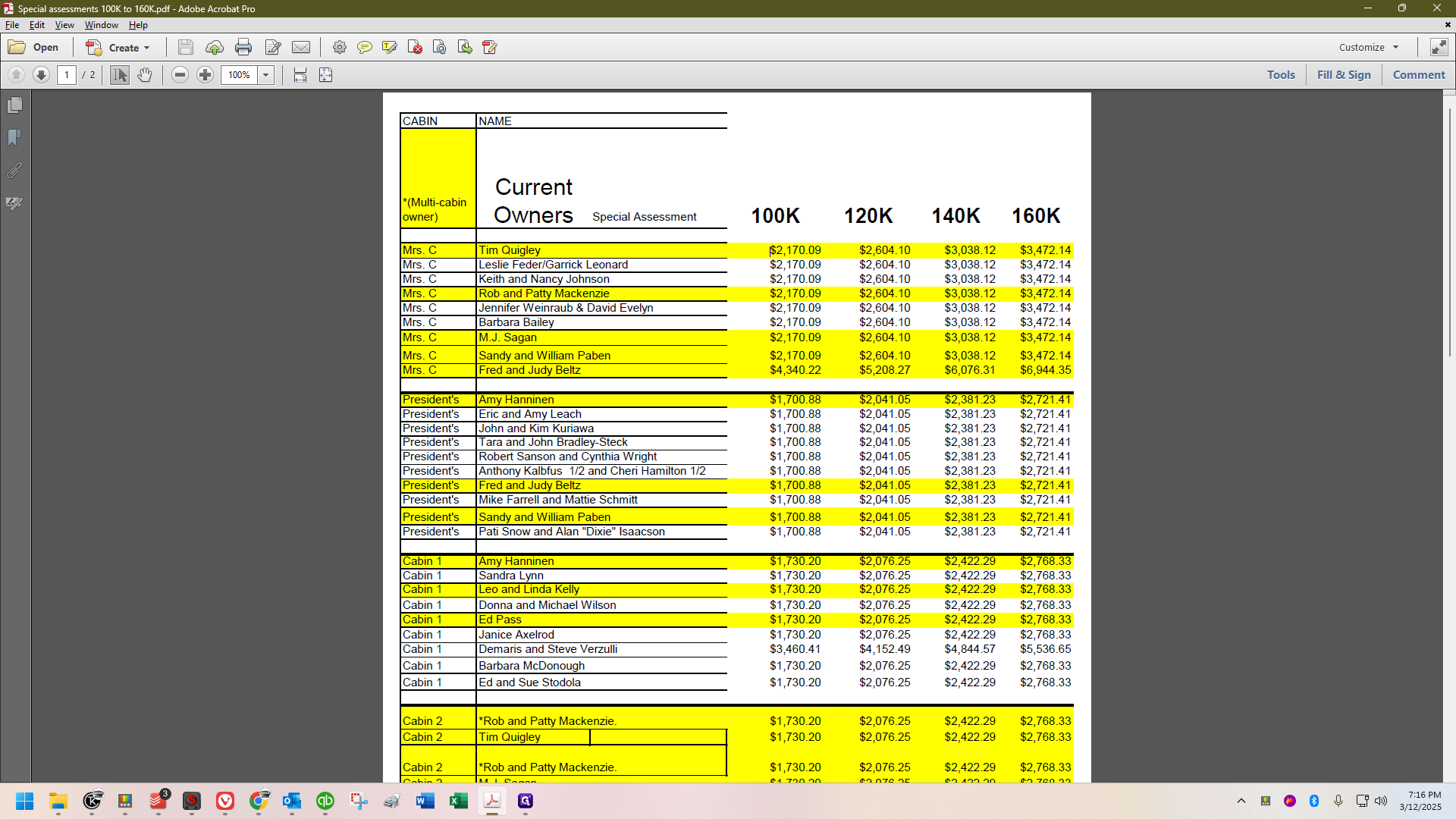Click the Print icon in toolbar

(243, 47)
